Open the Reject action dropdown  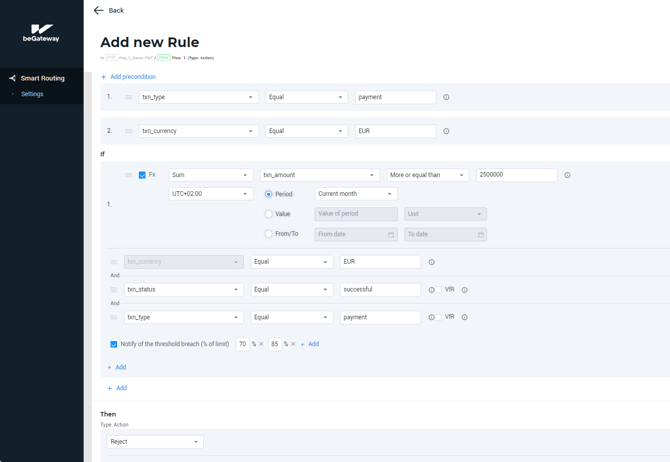click(x=155, y=441)
